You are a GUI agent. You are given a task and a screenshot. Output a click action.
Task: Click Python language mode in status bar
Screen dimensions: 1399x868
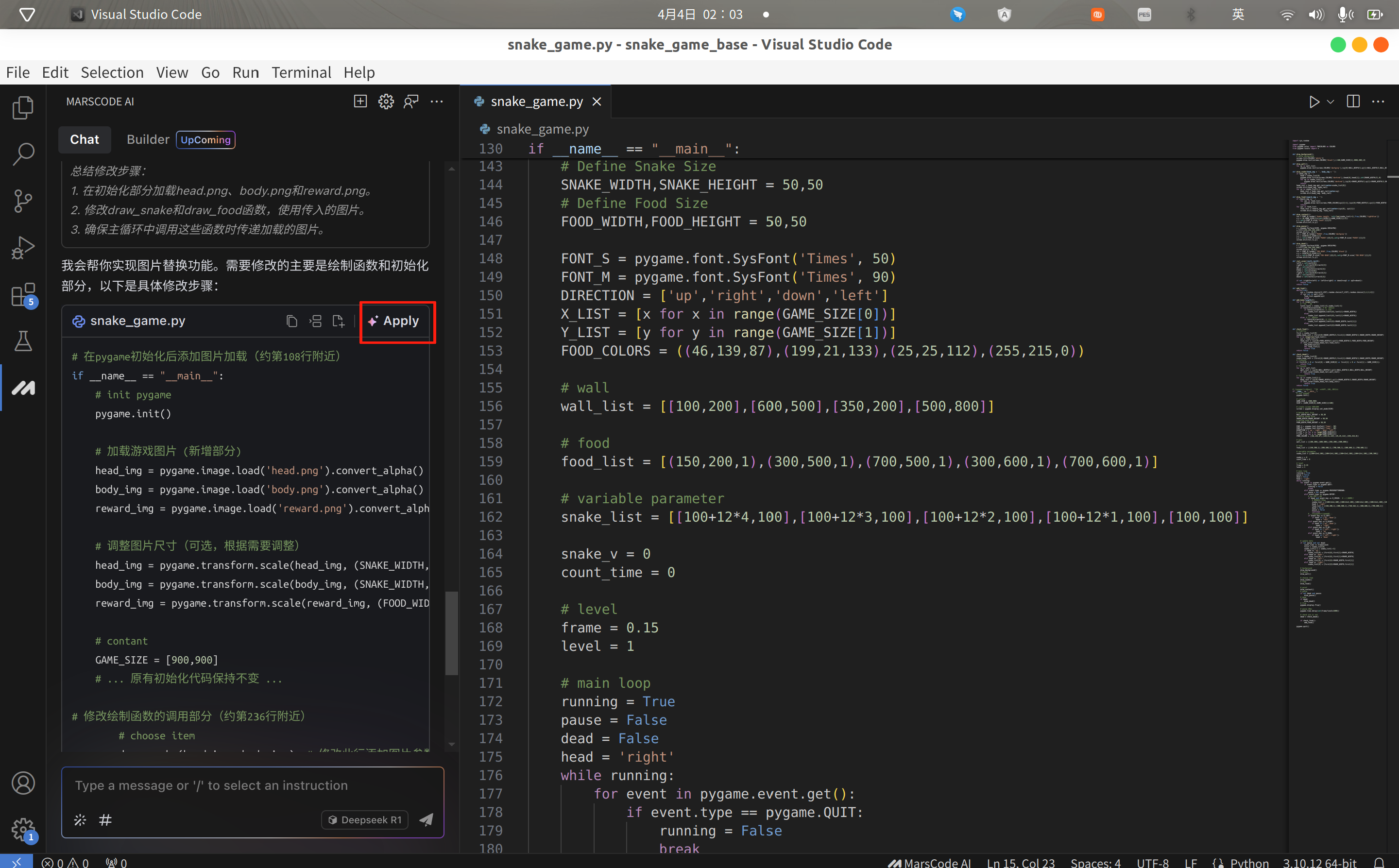1248,862
